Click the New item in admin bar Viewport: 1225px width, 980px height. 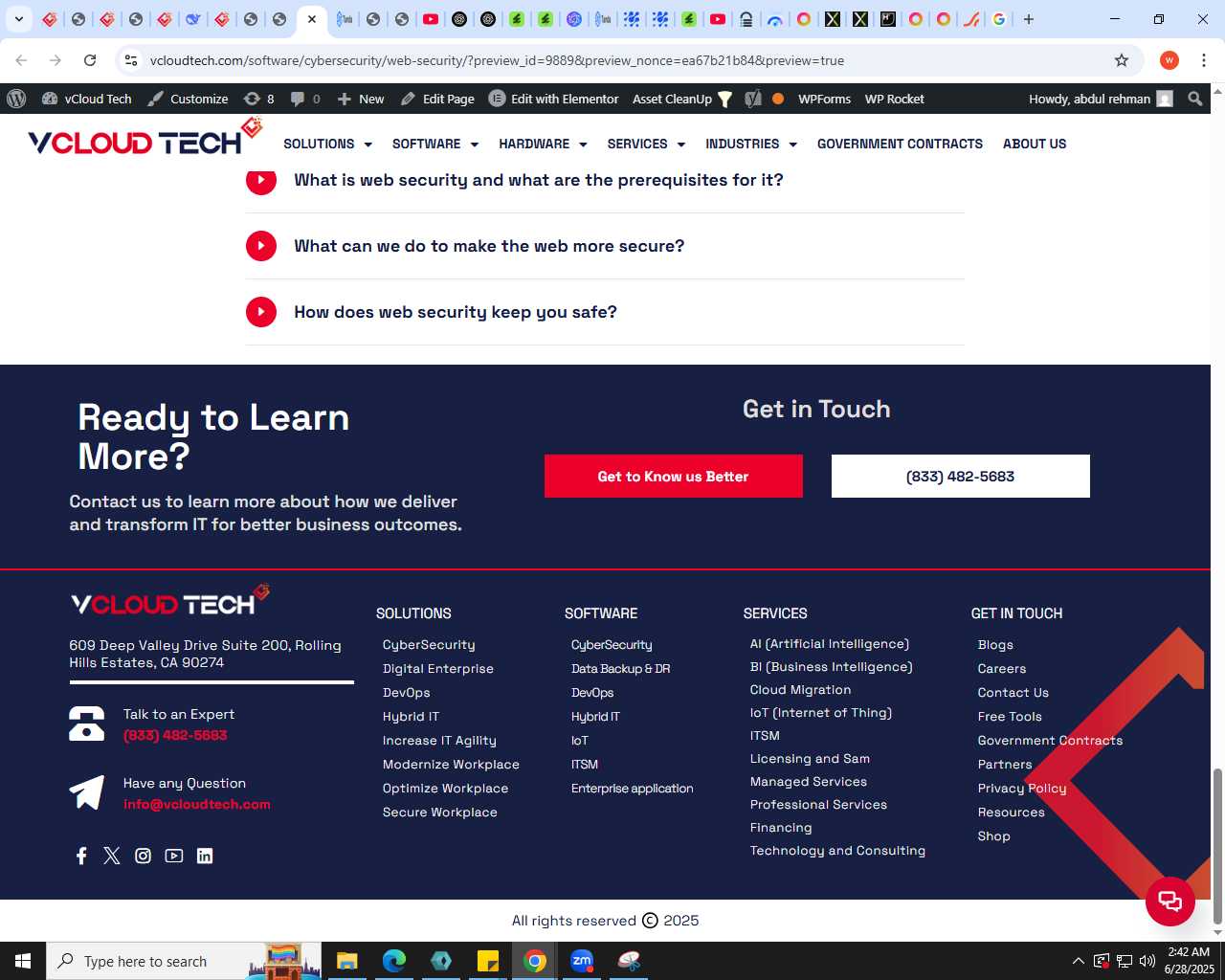click(361, 99)
